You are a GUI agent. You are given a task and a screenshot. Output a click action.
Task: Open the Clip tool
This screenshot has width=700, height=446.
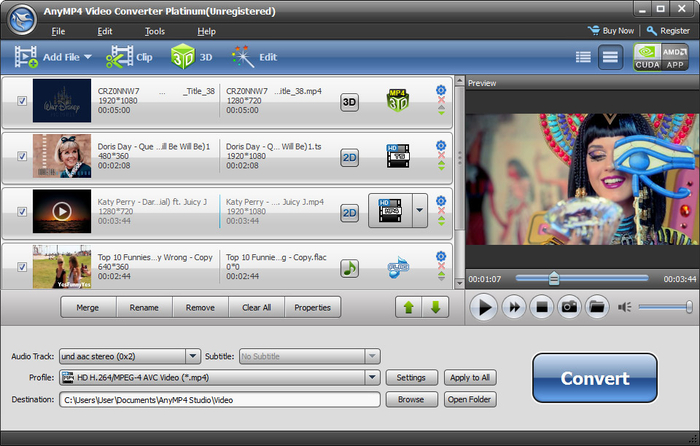pyautogui.click(x=130, y=57)
